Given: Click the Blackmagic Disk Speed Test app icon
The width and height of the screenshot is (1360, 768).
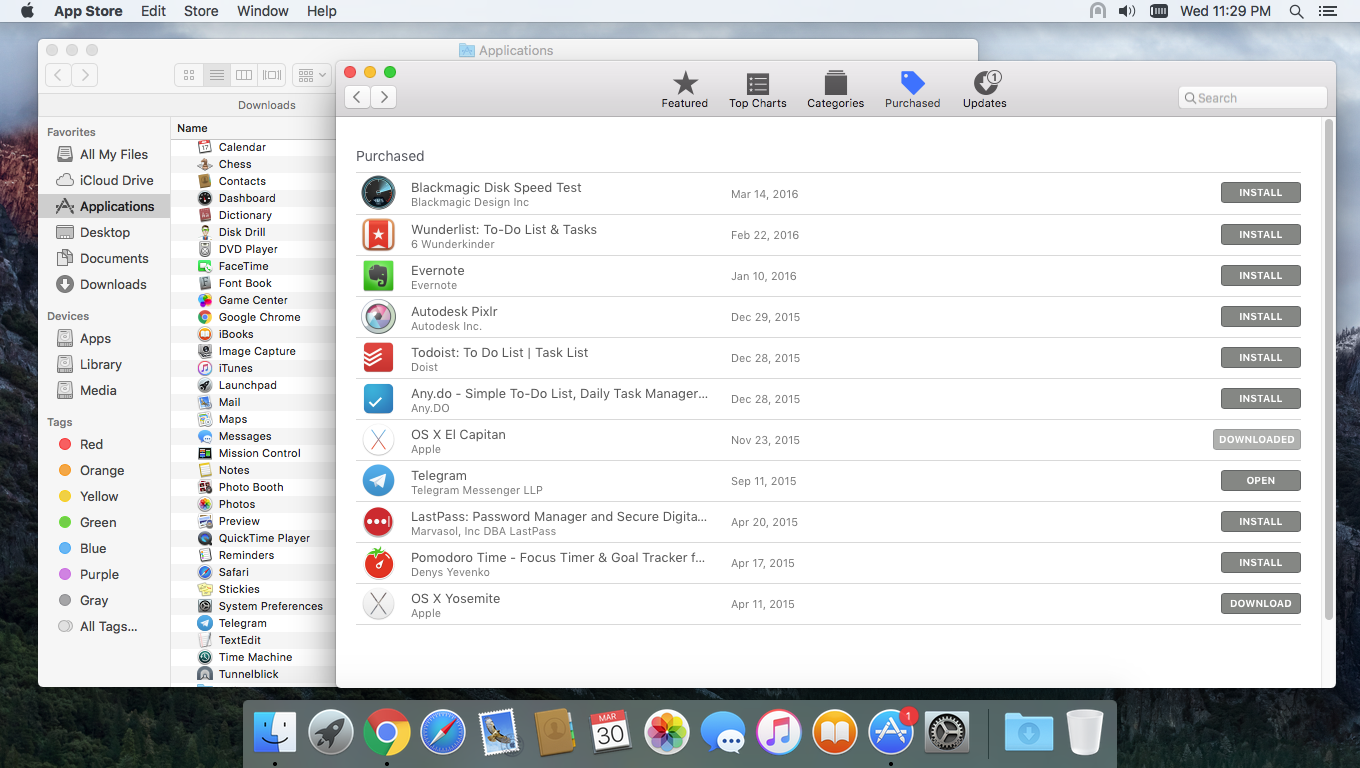Looking at the screenshot, I should coord(378,193).
